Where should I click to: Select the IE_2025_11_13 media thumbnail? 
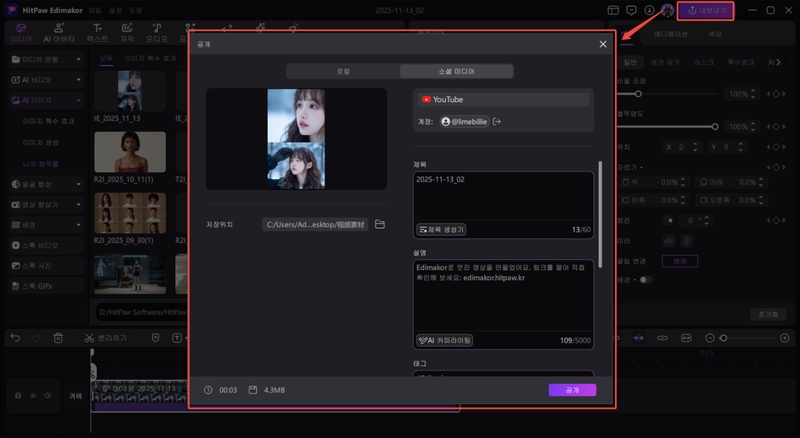[x=130, y=91]
